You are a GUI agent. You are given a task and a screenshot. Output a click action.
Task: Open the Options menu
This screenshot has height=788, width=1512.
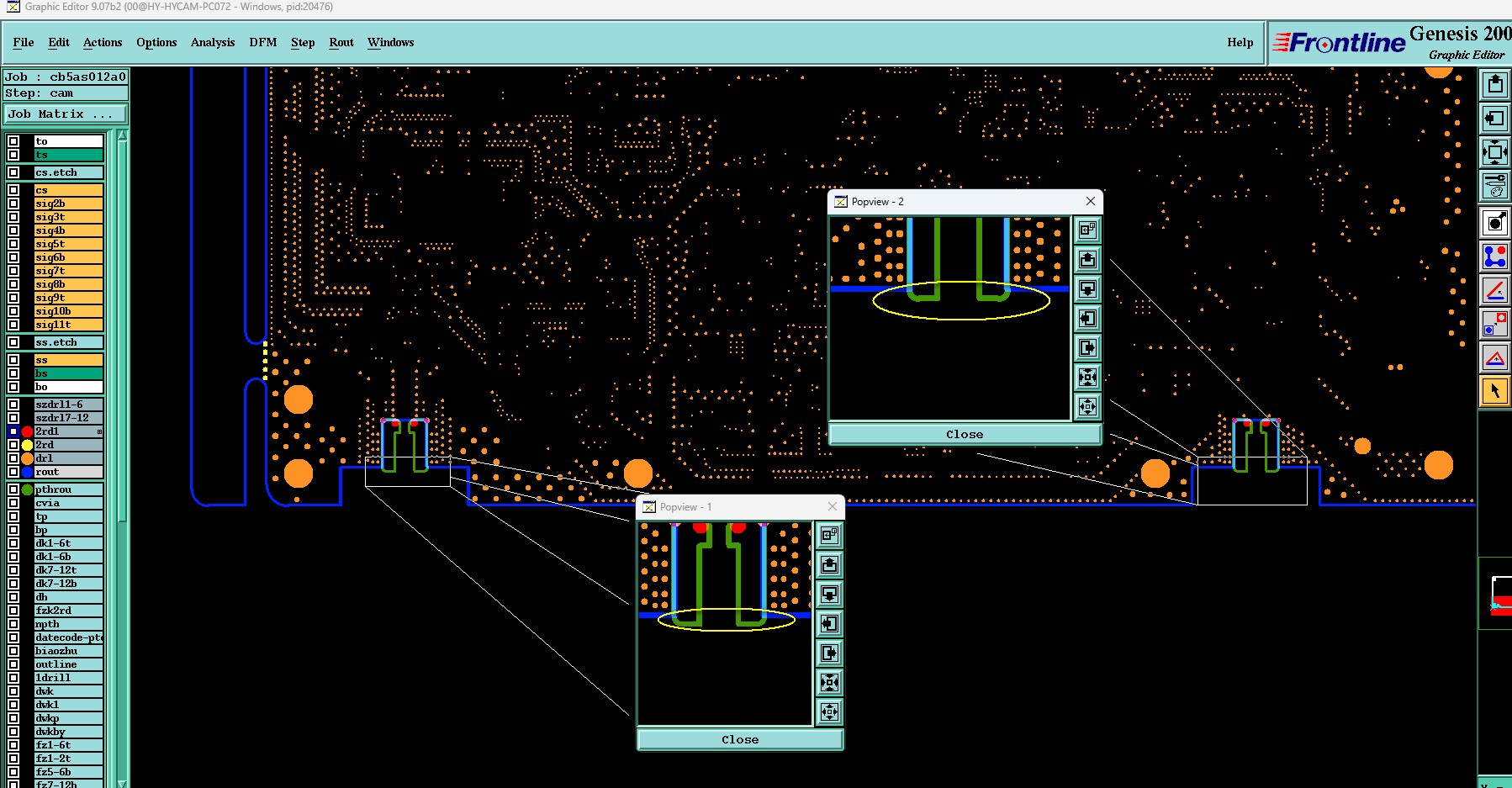click(x=156, y=42)
